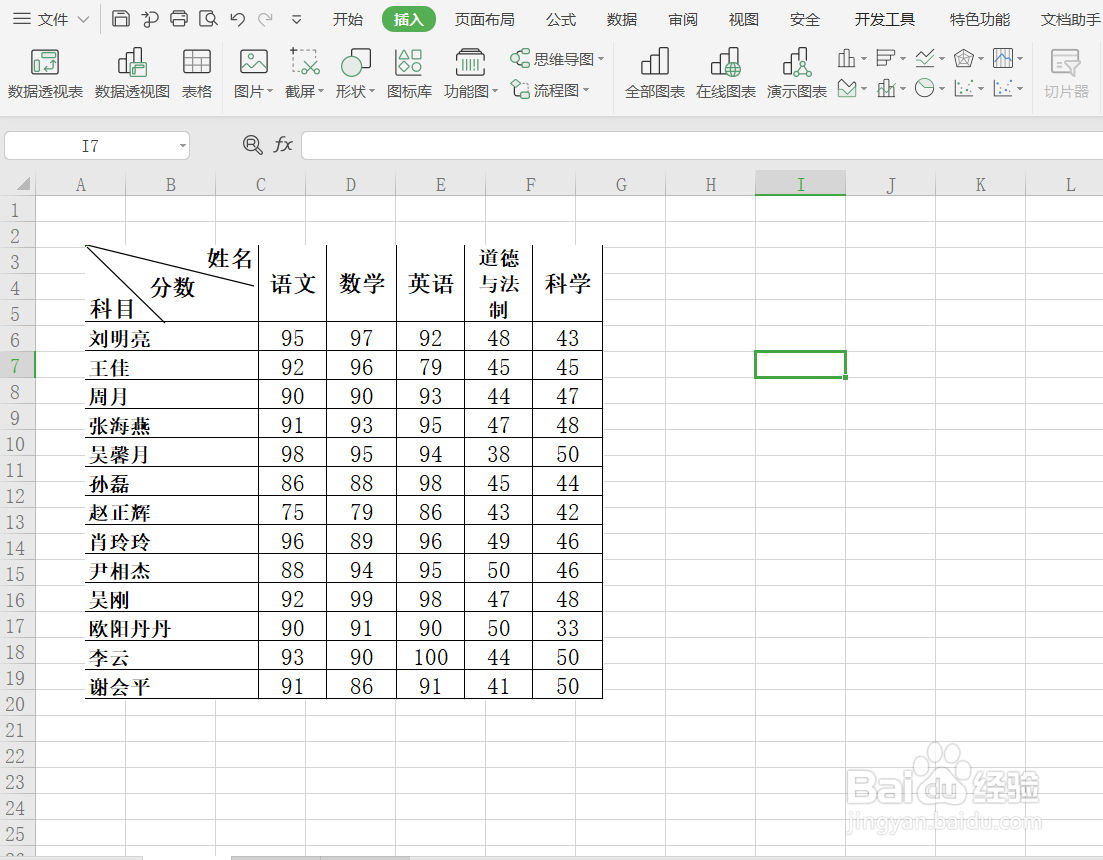Redo the last undone action

click(265, 19)
